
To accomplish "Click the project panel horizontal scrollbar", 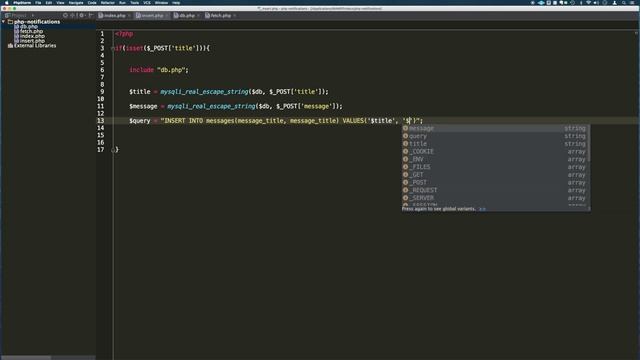I will click(x=26, y=358).
